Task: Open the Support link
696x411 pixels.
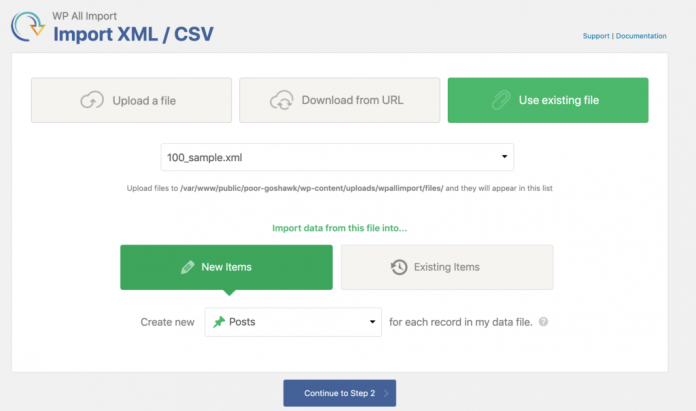Action: pyautogui.click(x=596, y=36)
